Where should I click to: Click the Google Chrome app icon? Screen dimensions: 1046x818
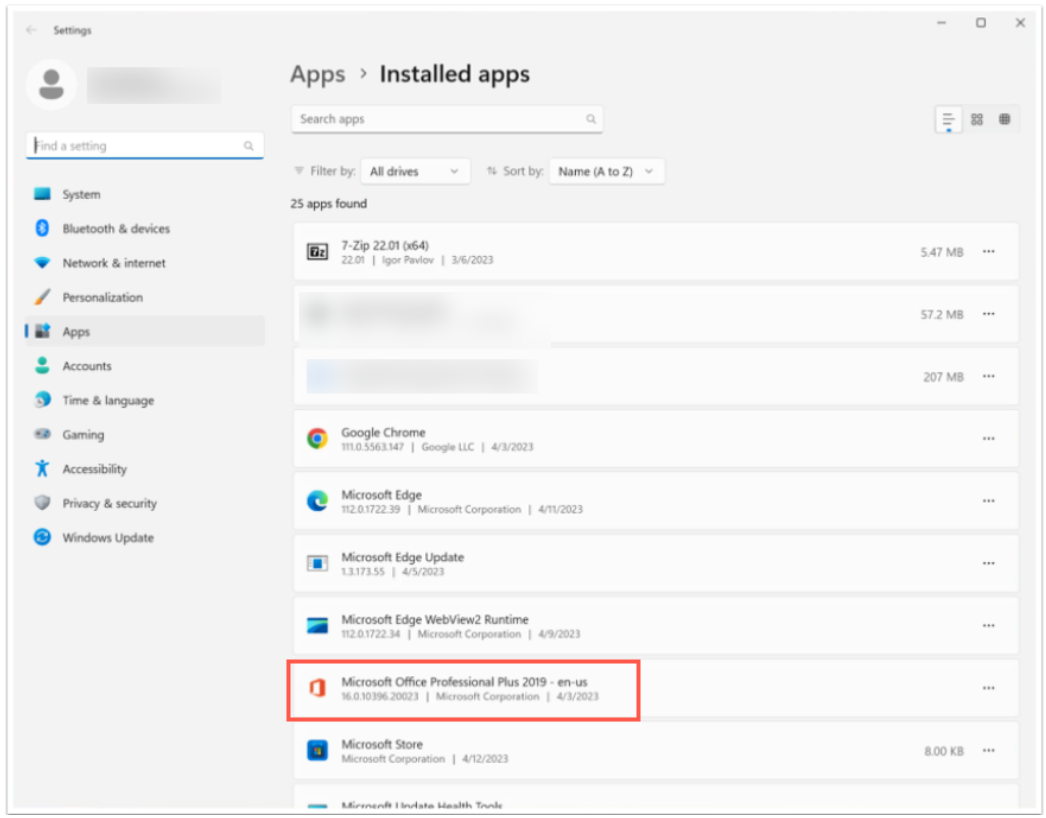pyautogui.click(x=317, y=439)
